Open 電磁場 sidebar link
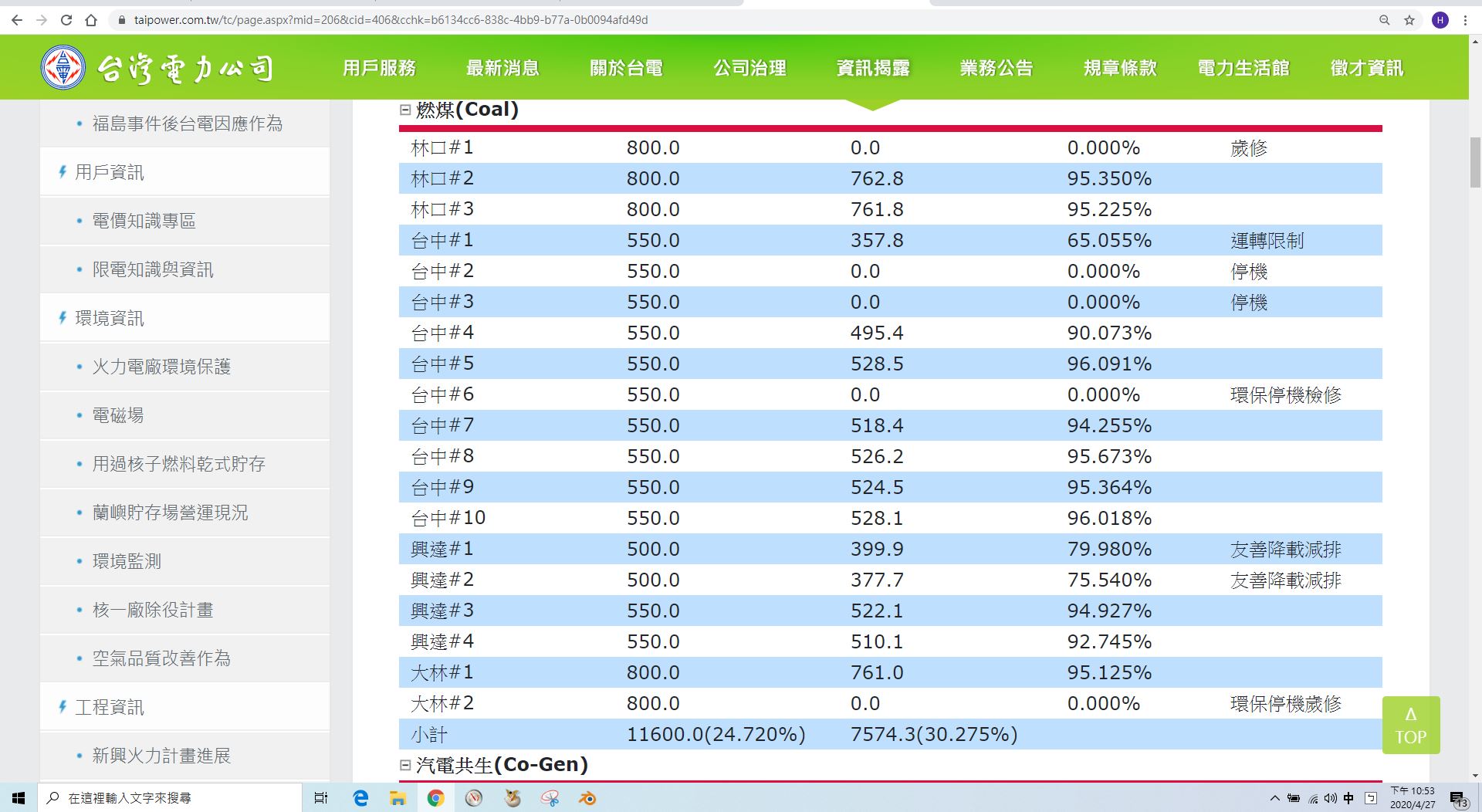 pos(118,415)
